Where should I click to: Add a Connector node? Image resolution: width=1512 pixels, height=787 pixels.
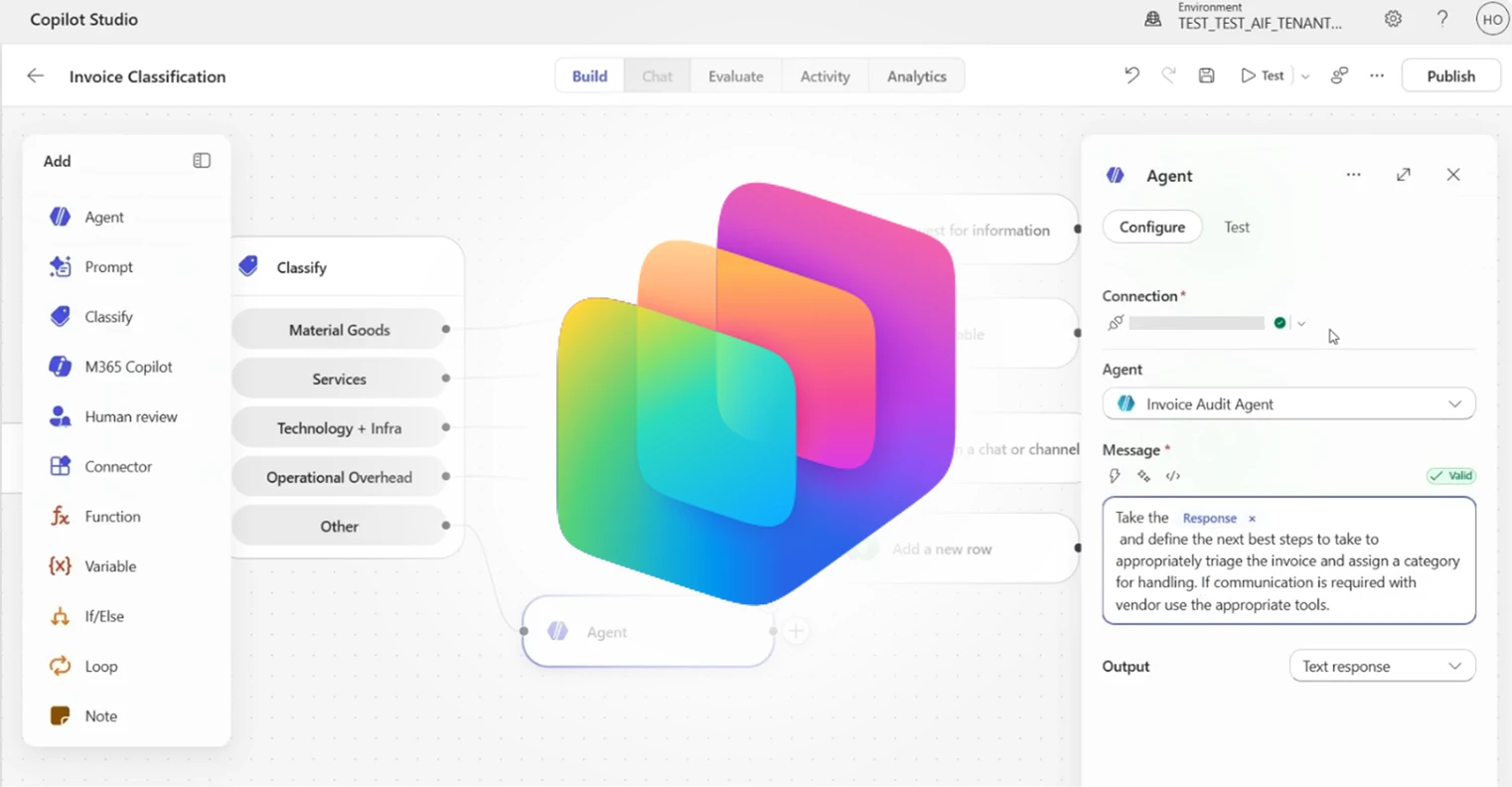[100, 466]
